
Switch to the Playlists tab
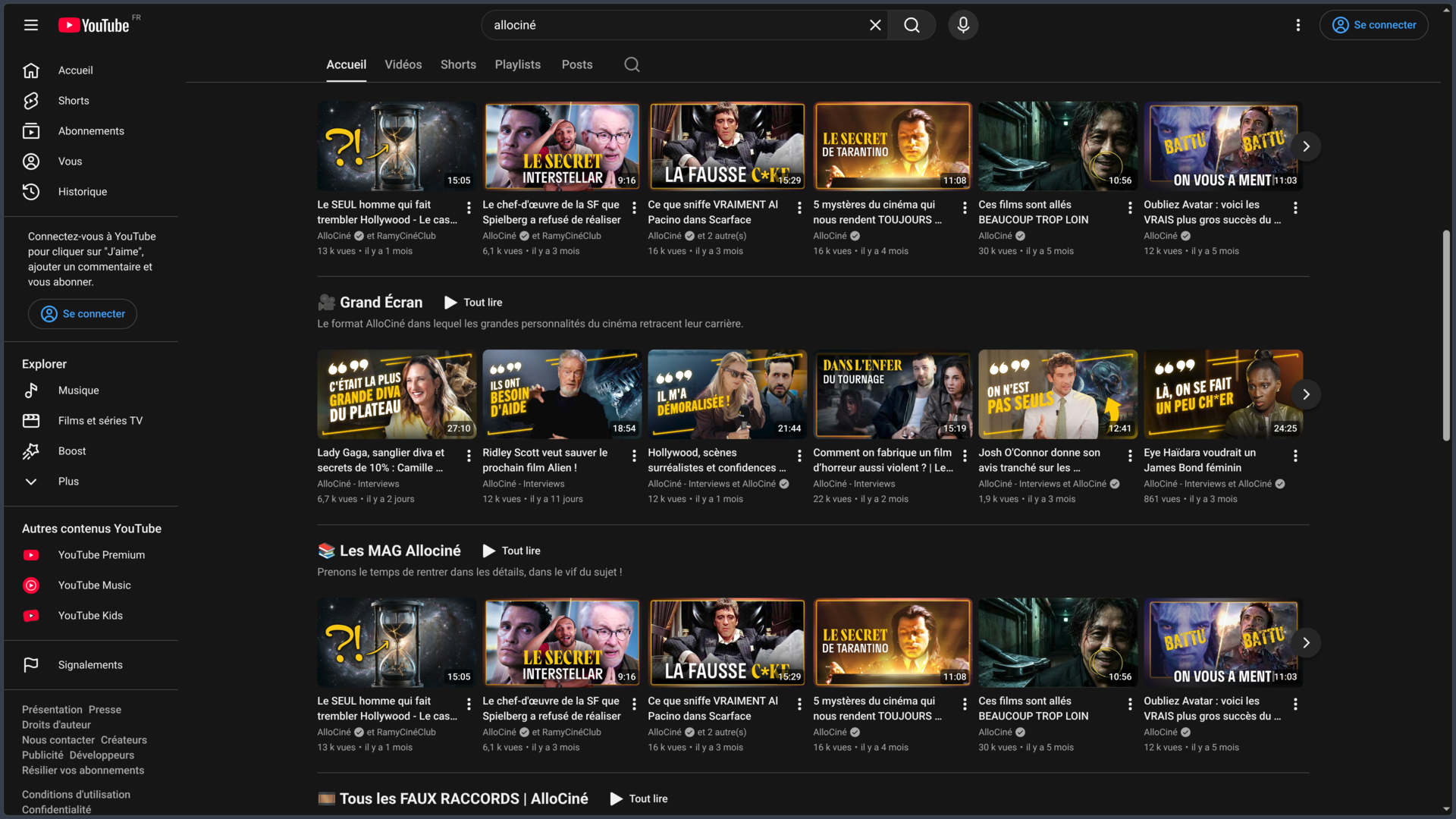point(517,64)
